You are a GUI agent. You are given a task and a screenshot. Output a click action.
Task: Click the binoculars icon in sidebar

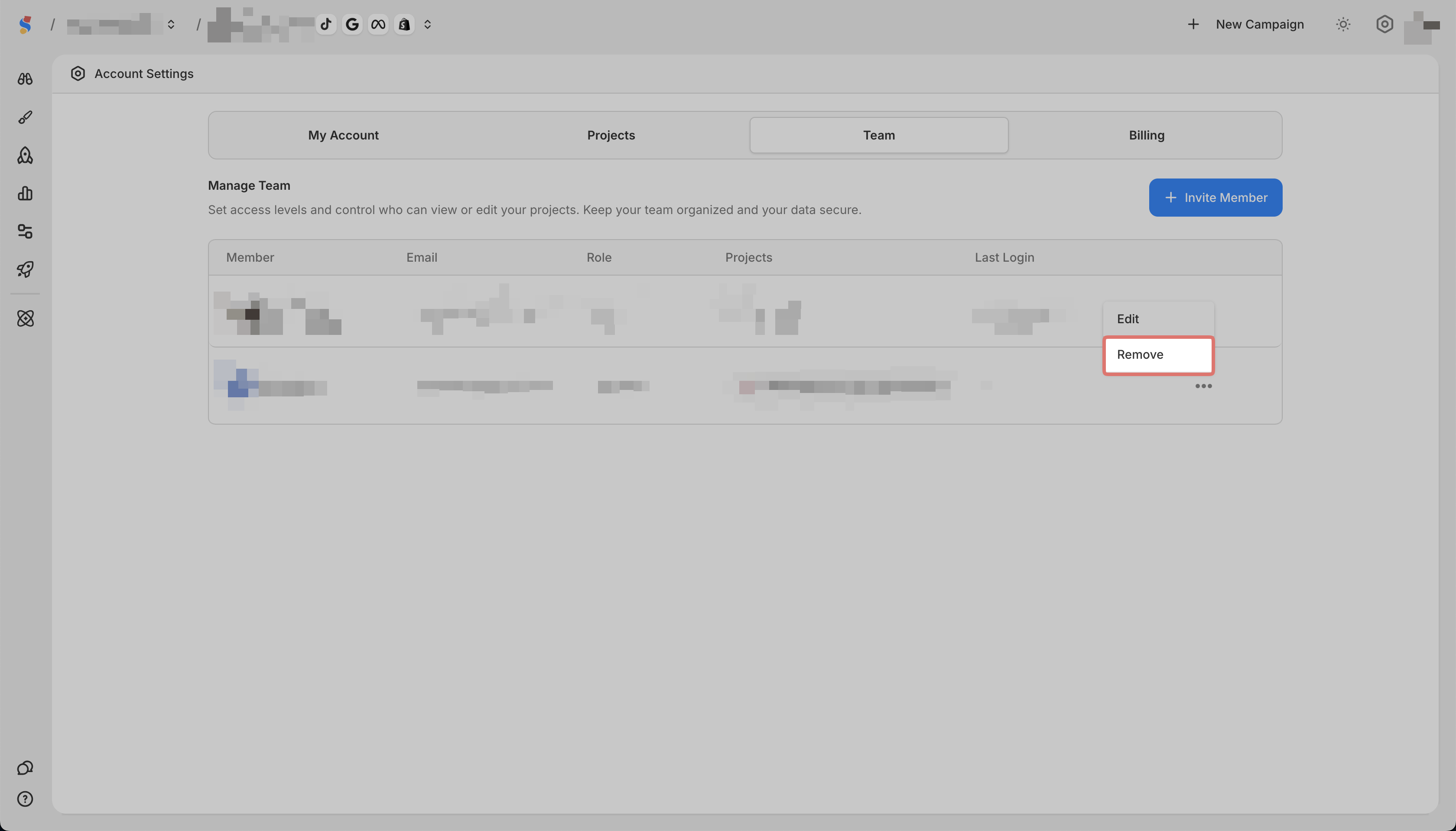(x=25, y=79)
